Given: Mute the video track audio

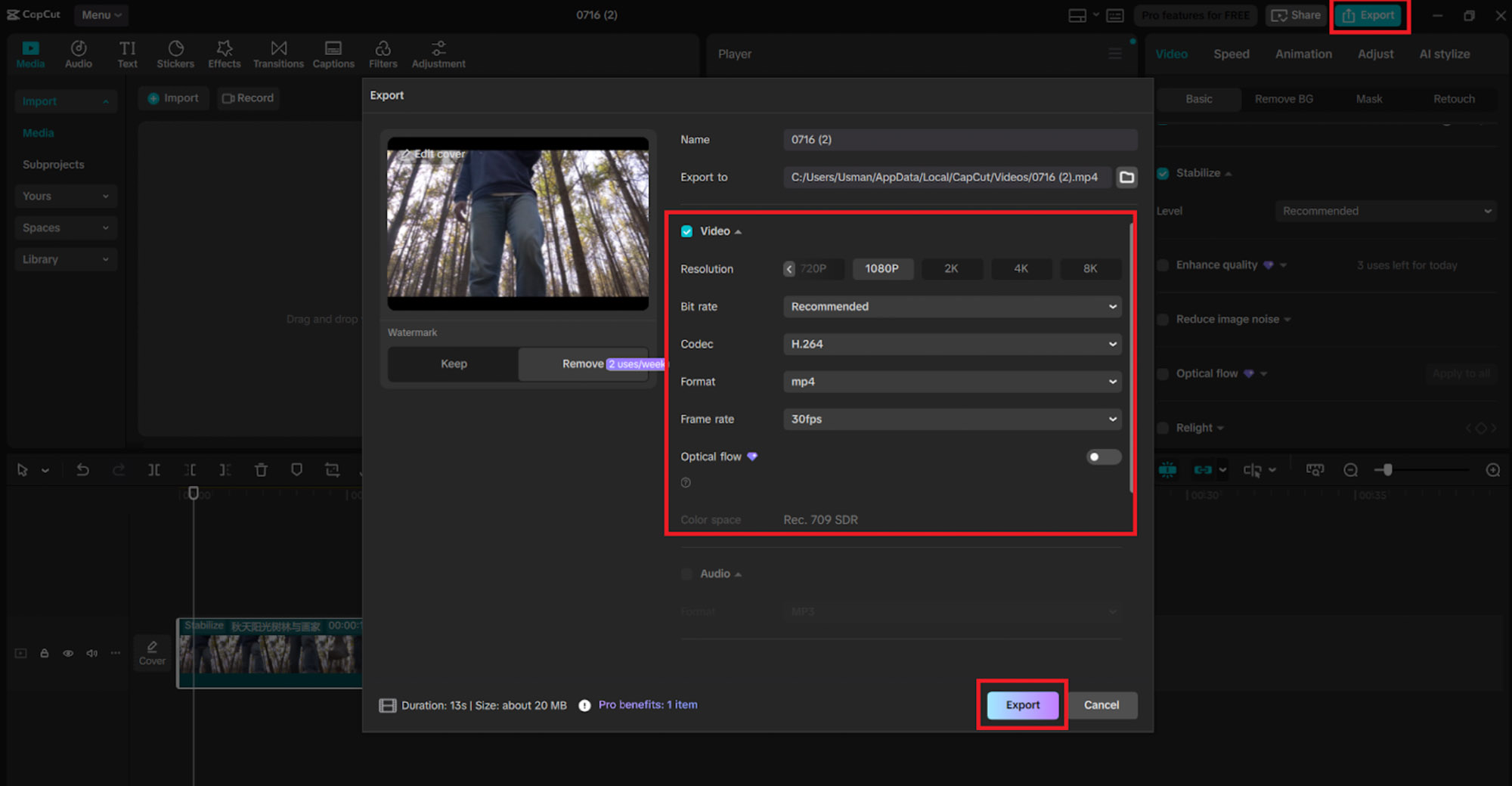Looking at the screenshot, I should (x=92, y=653).
